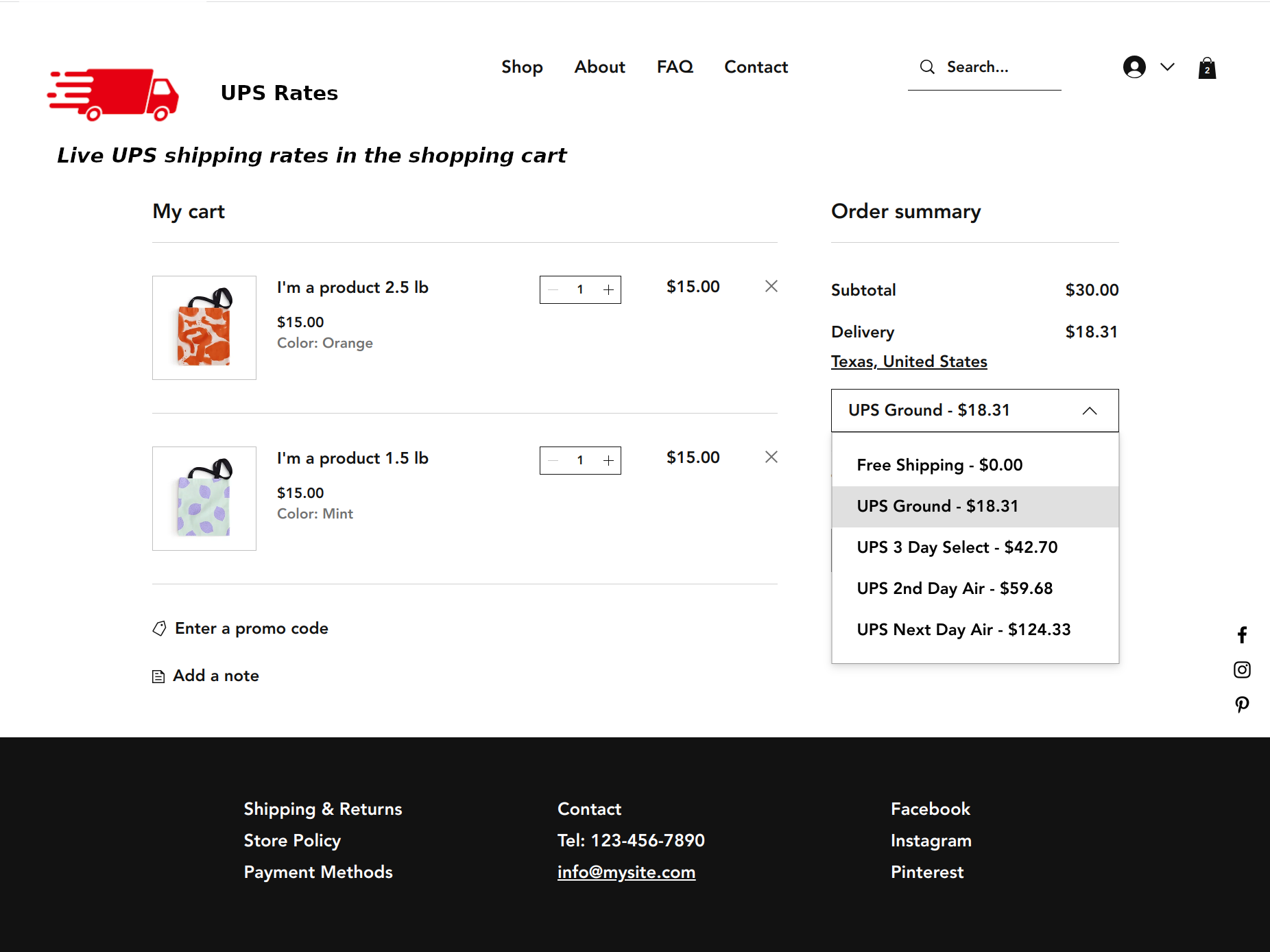Viewport: 1270px width, 952px height.
Task: Expand the account menu chevron
Action: [1167, 67]
